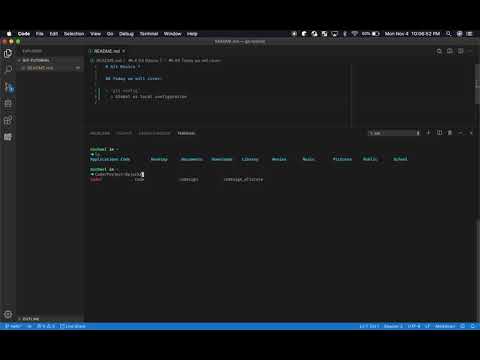Viewport: 480px width, 360px height.
Task: Click the AirPlay display icon in menu bar
Action: [334, 34]
